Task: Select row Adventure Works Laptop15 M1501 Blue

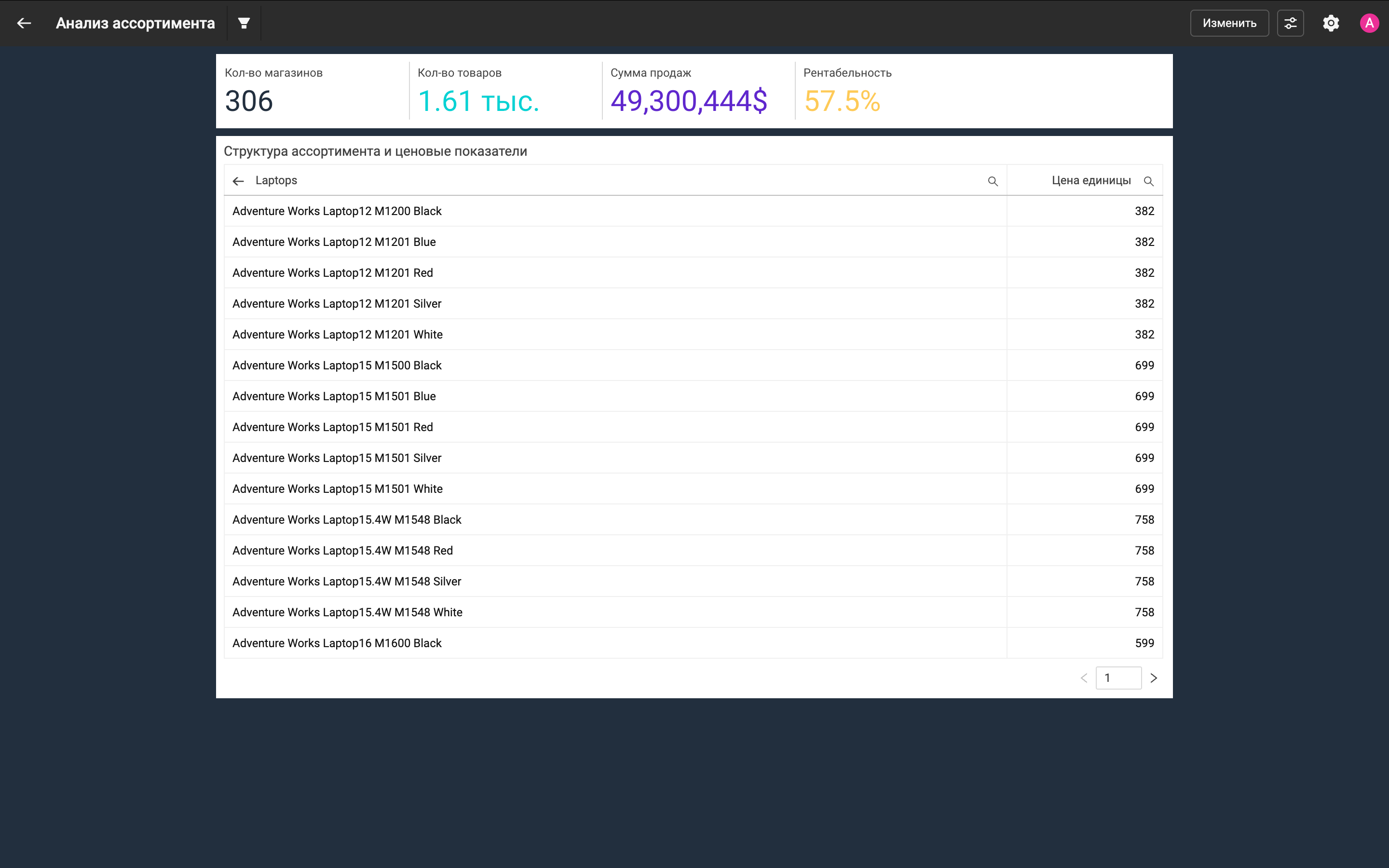Action: pos(694,396)
